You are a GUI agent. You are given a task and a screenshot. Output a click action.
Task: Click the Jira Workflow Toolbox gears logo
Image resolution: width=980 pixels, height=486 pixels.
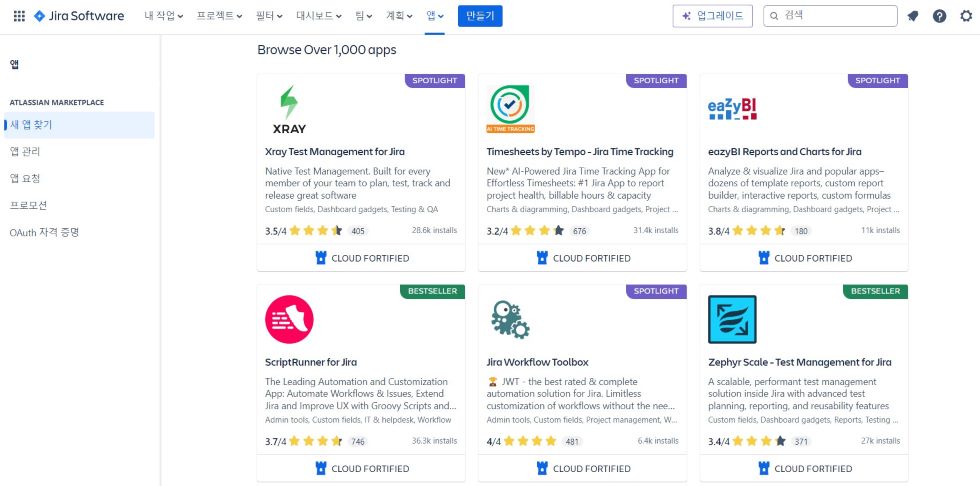[x=510, y=319]
